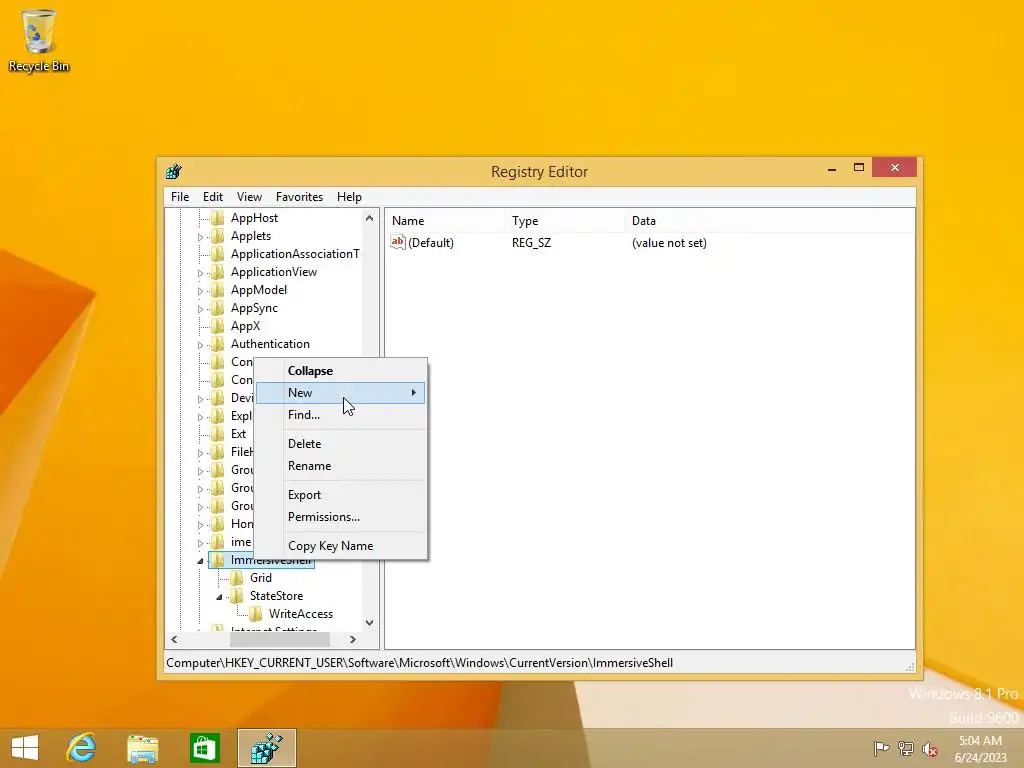
Task: Maximize the Registry Editor window
Action: pos(859,168)
